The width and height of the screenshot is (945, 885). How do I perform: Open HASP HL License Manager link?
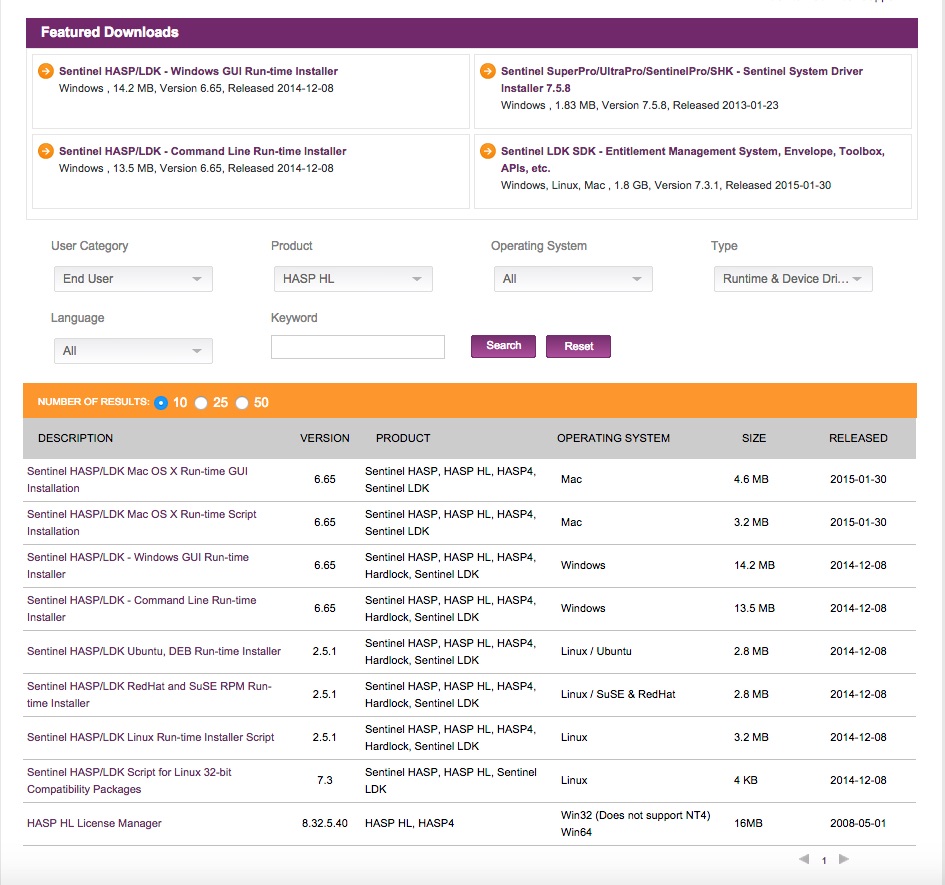coord(94,823)
